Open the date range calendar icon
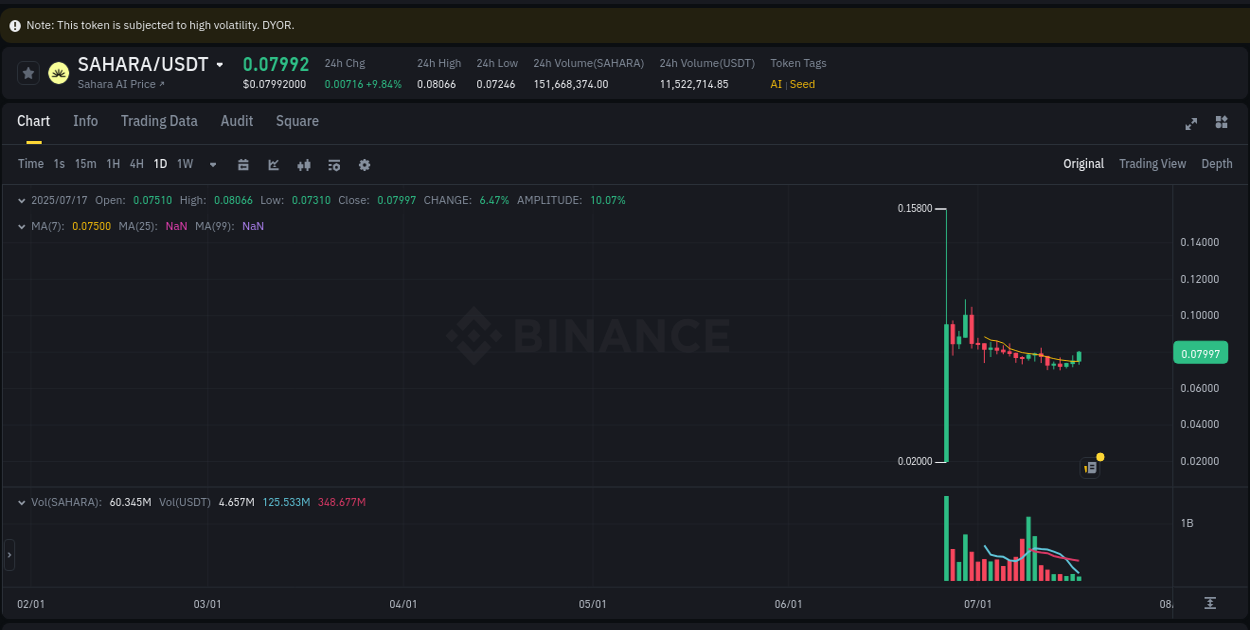 pos(243,164)
